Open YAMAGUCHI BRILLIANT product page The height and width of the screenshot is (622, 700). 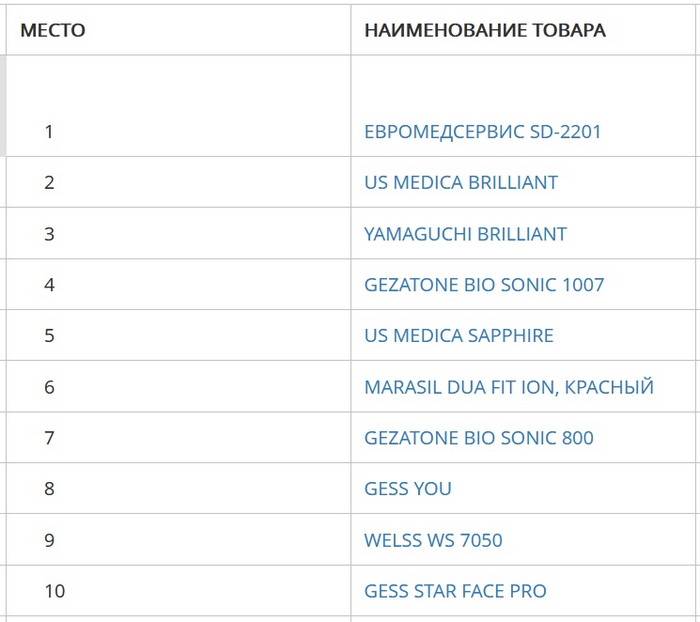pyautogui.click(x=465, y=234)
